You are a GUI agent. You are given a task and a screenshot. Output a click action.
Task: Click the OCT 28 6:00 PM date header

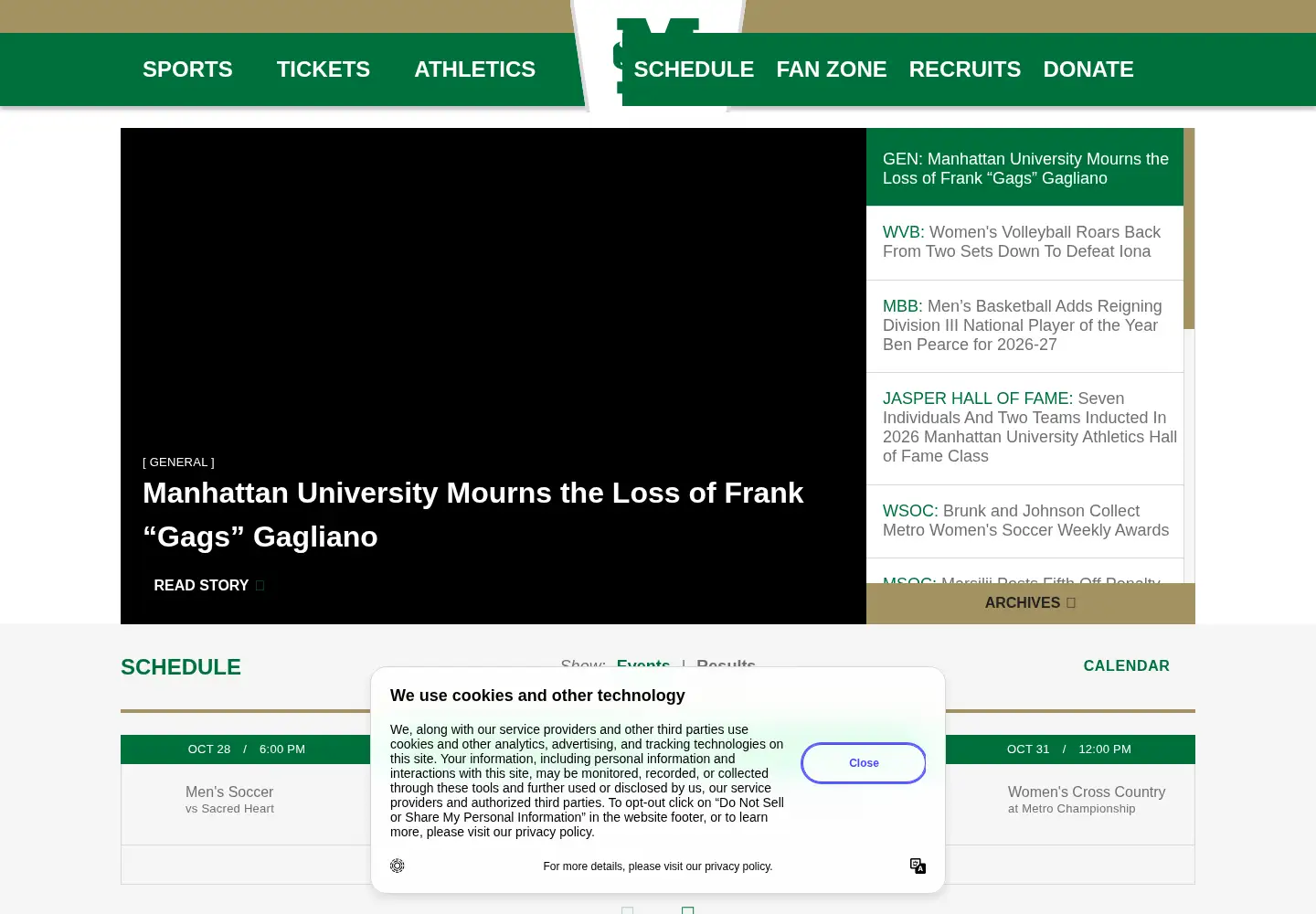point(247,749)
